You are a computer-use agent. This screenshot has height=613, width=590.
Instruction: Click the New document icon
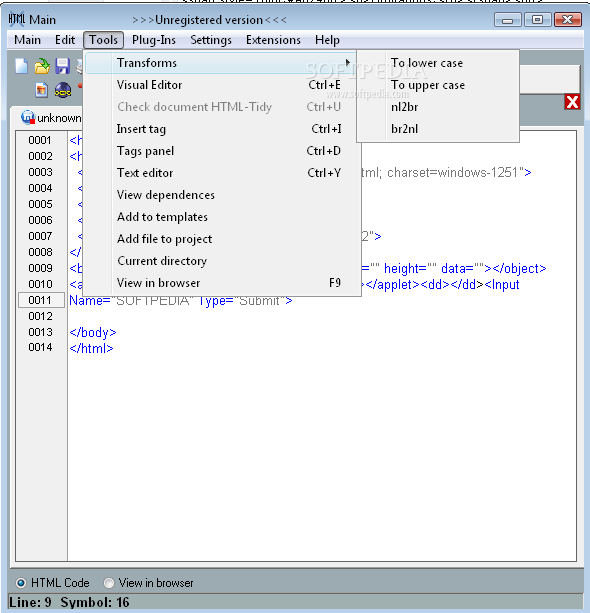coord(22,66)
